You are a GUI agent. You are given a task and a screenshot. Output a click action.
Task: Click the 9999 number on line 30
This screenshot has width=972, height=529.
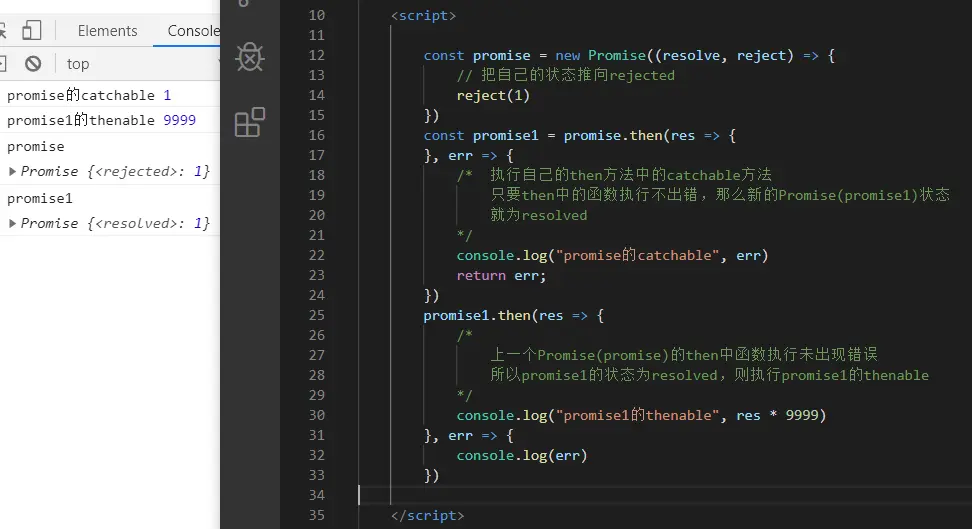(802, 415)
